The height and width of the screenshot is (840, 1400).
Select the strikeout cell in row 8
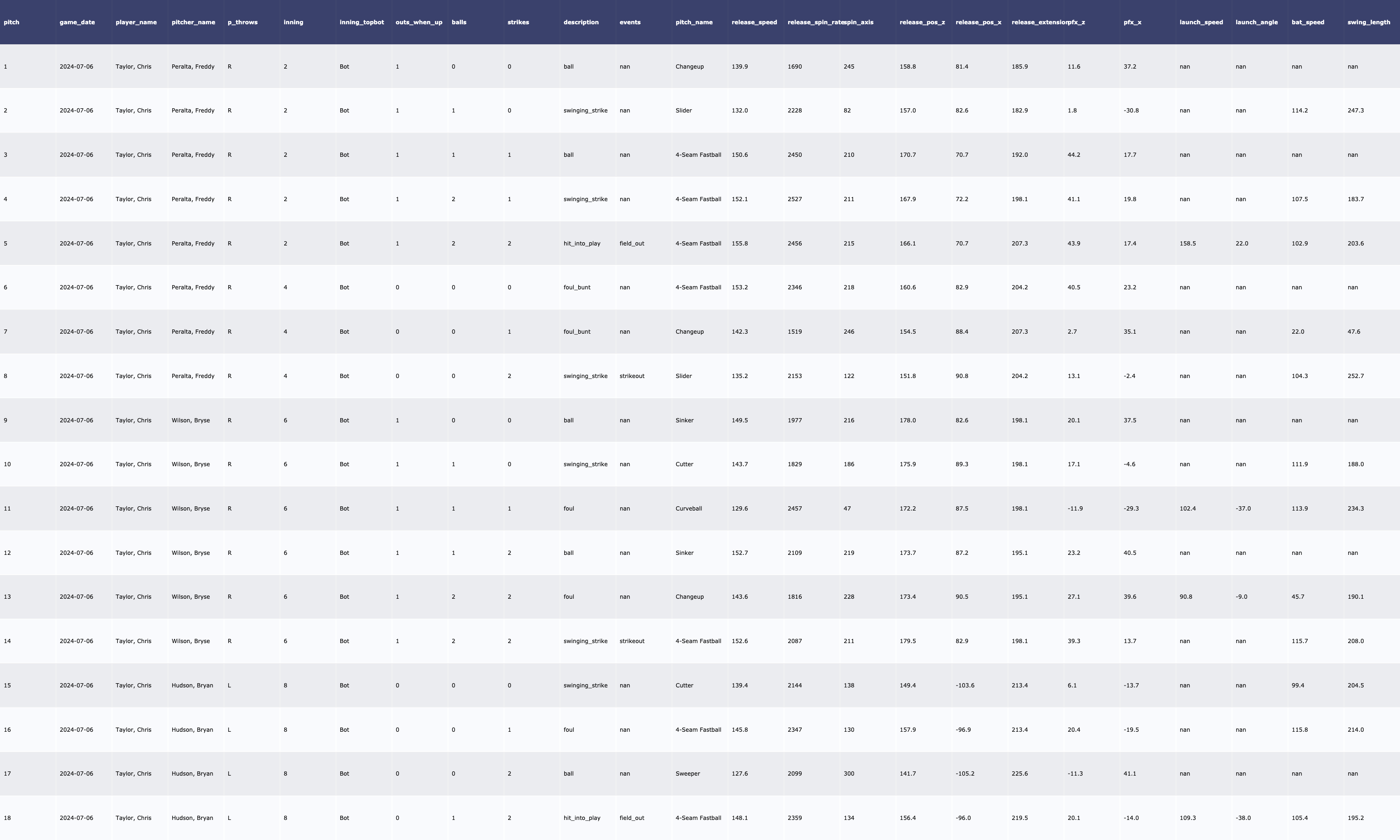coord(631,376)
